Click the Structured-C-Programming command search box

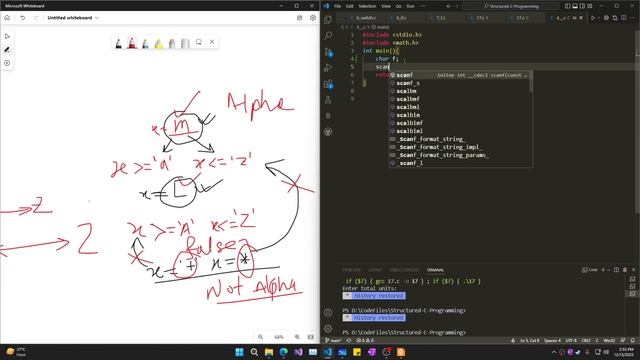point(511,6)
